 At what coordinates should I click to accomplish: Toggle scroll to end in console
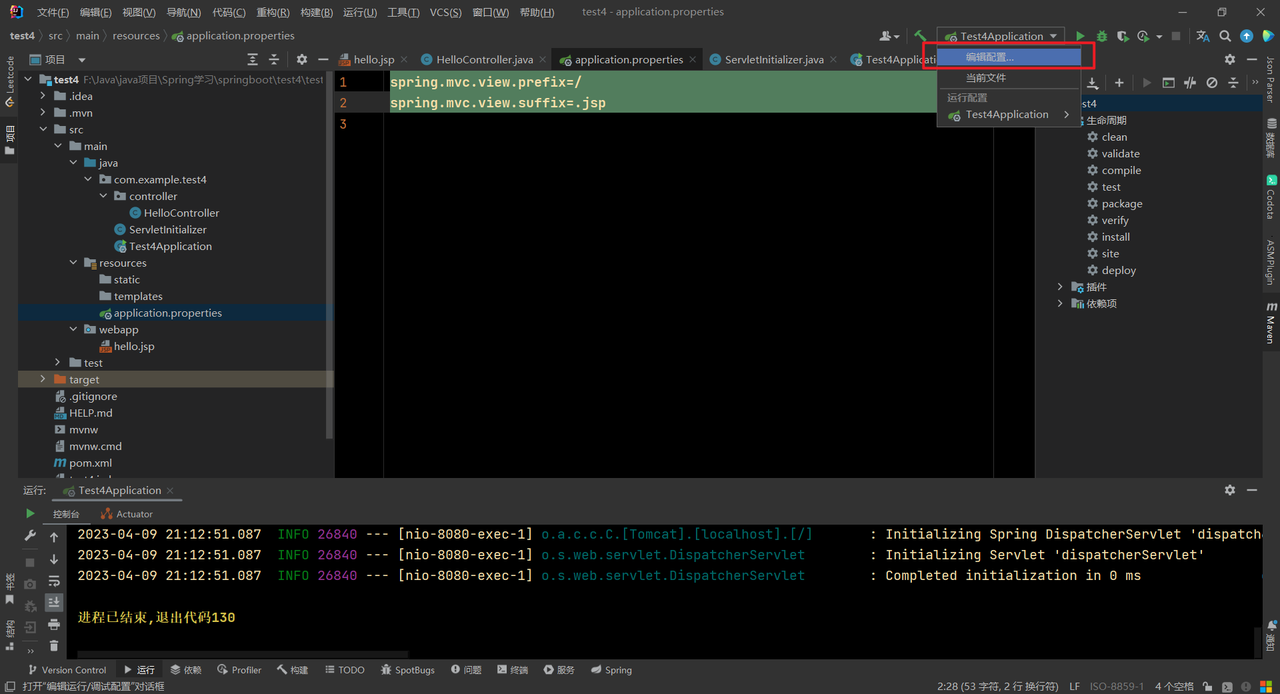point(54,602)
